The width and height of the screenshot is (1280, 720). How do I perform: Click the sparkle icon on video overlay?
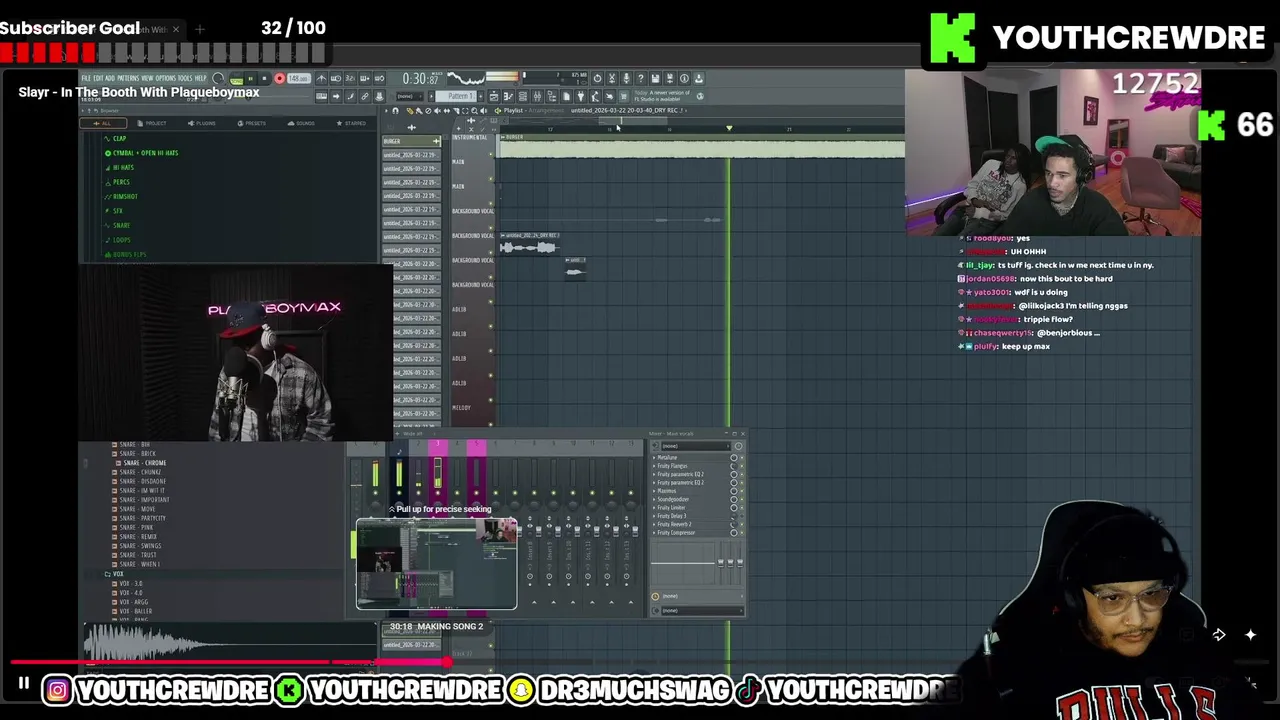point(1250,634)
